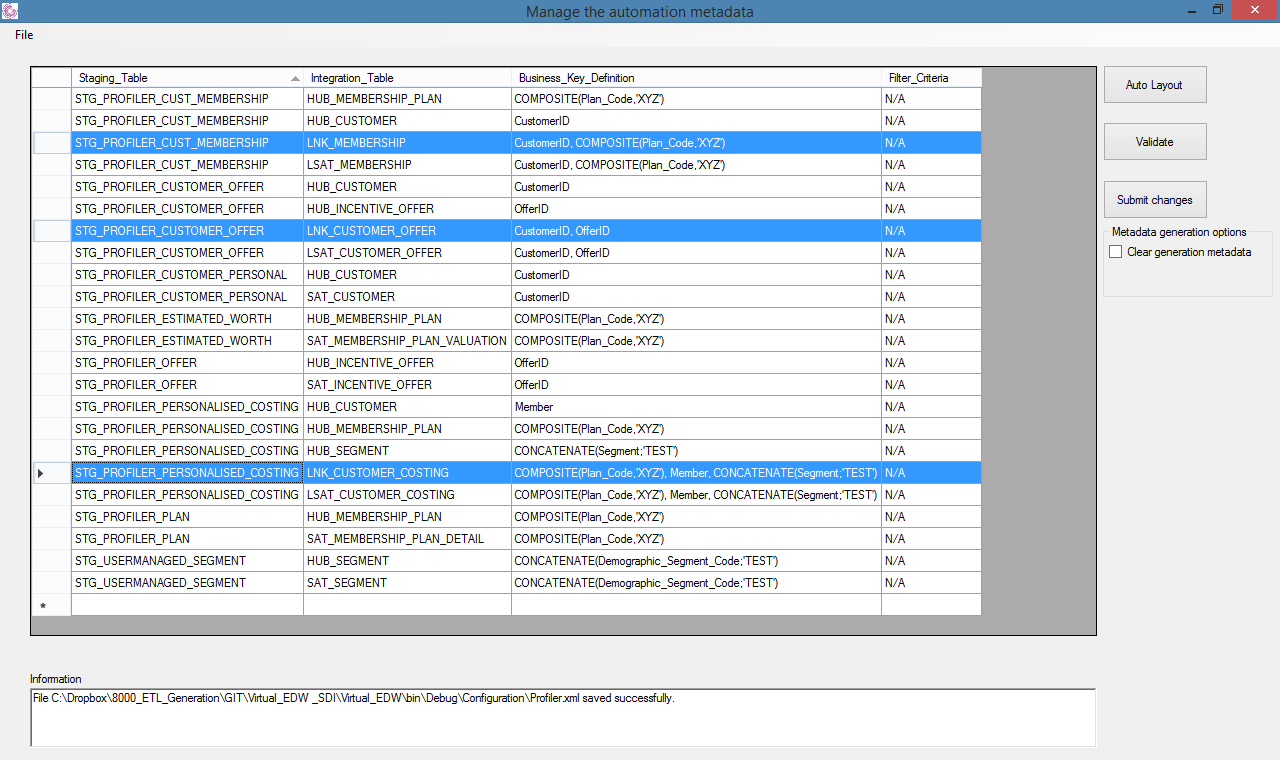Click the new-row asterisk row header
The height and width of the screenshot is (760, 1280).
tap(51, 605)
